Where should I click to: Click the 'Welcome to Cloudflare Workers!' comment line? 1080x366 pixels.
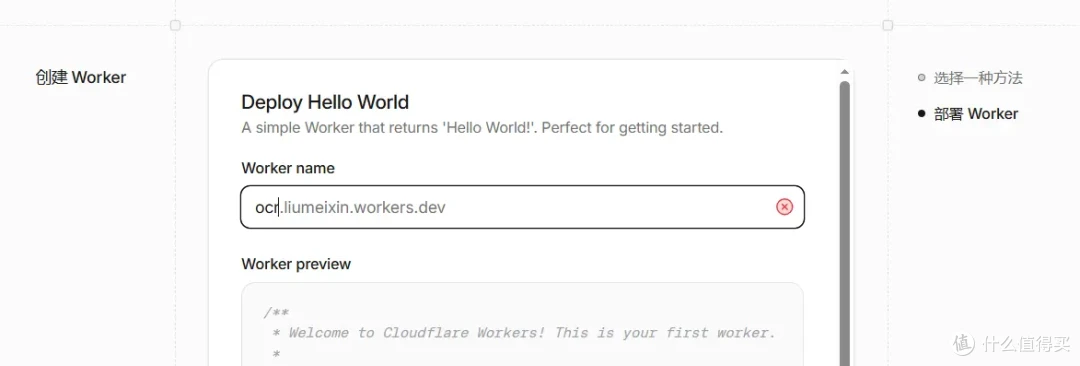pos(524,333)
